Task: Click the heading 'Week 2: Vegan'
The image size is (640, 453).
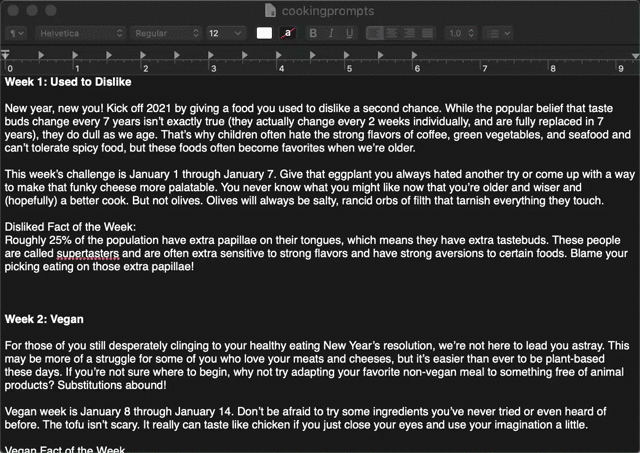Action: point(44,319)
